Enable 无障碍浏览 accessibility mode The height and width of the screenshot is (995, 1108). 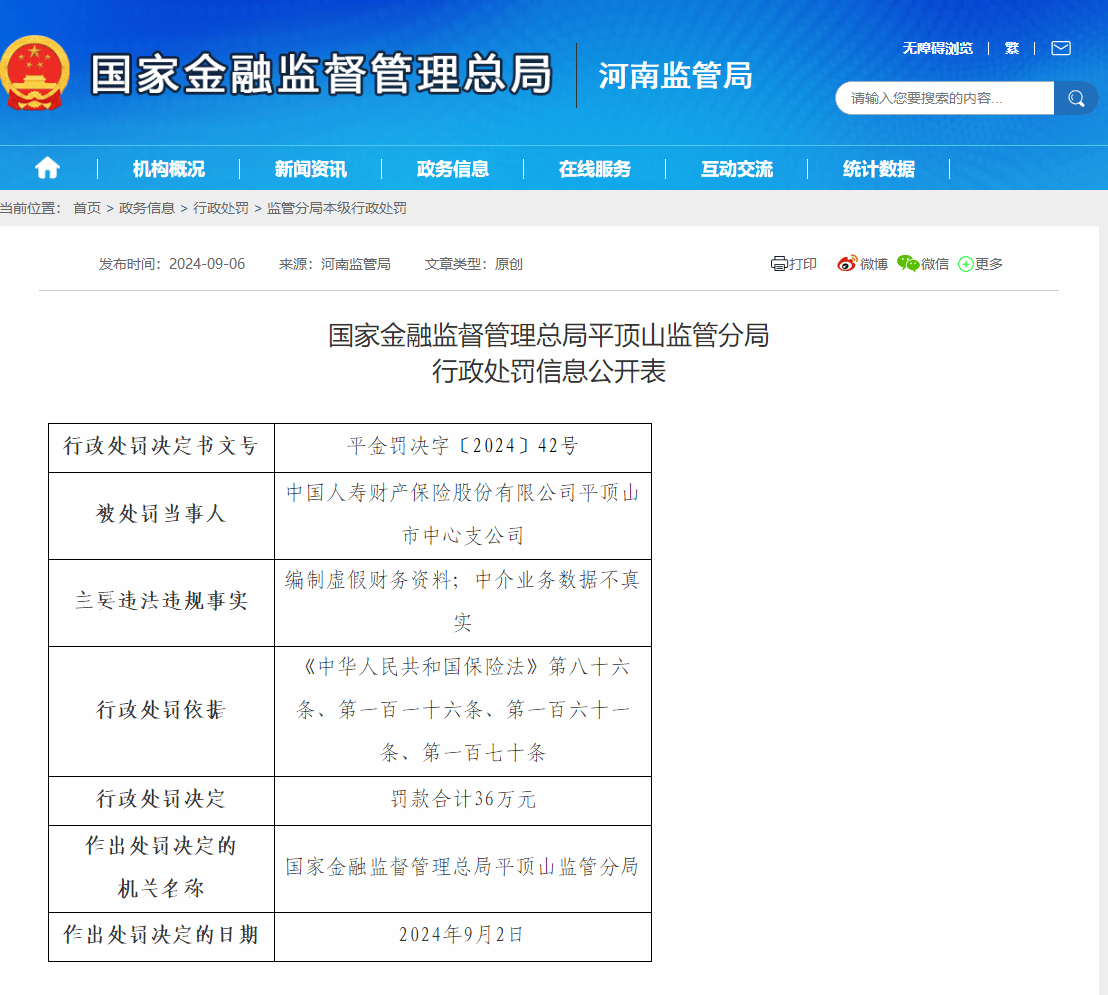pyautogui.click(x=936, y=47)
